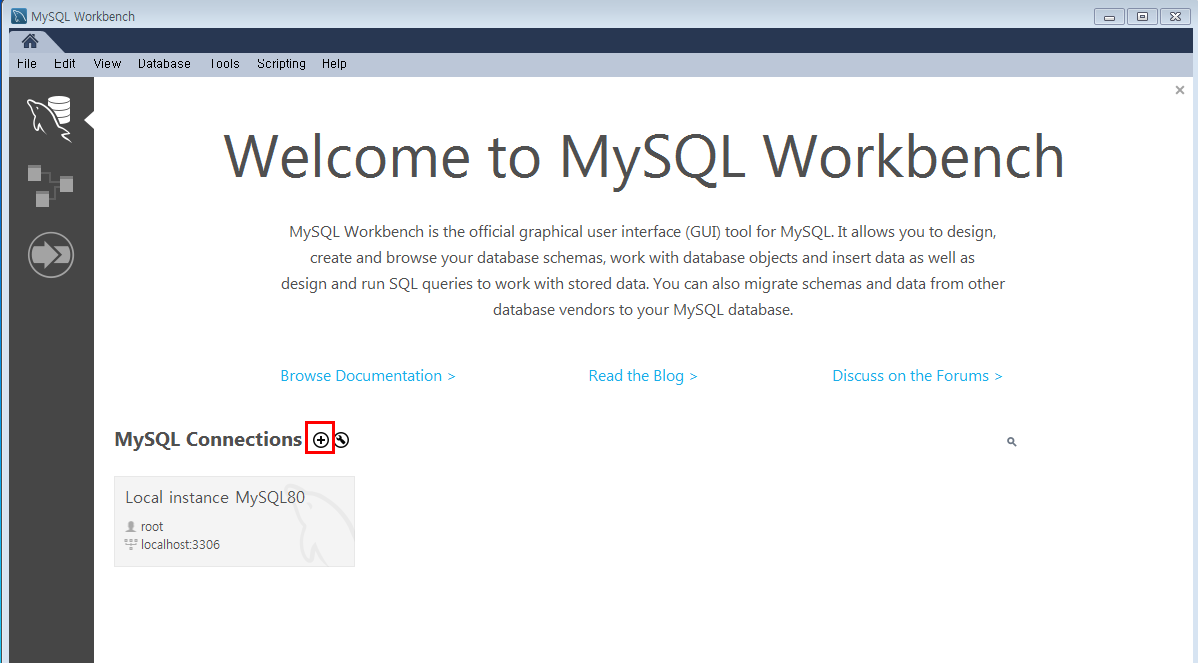Open Discuss on the Forums link

tap(917, 376)
